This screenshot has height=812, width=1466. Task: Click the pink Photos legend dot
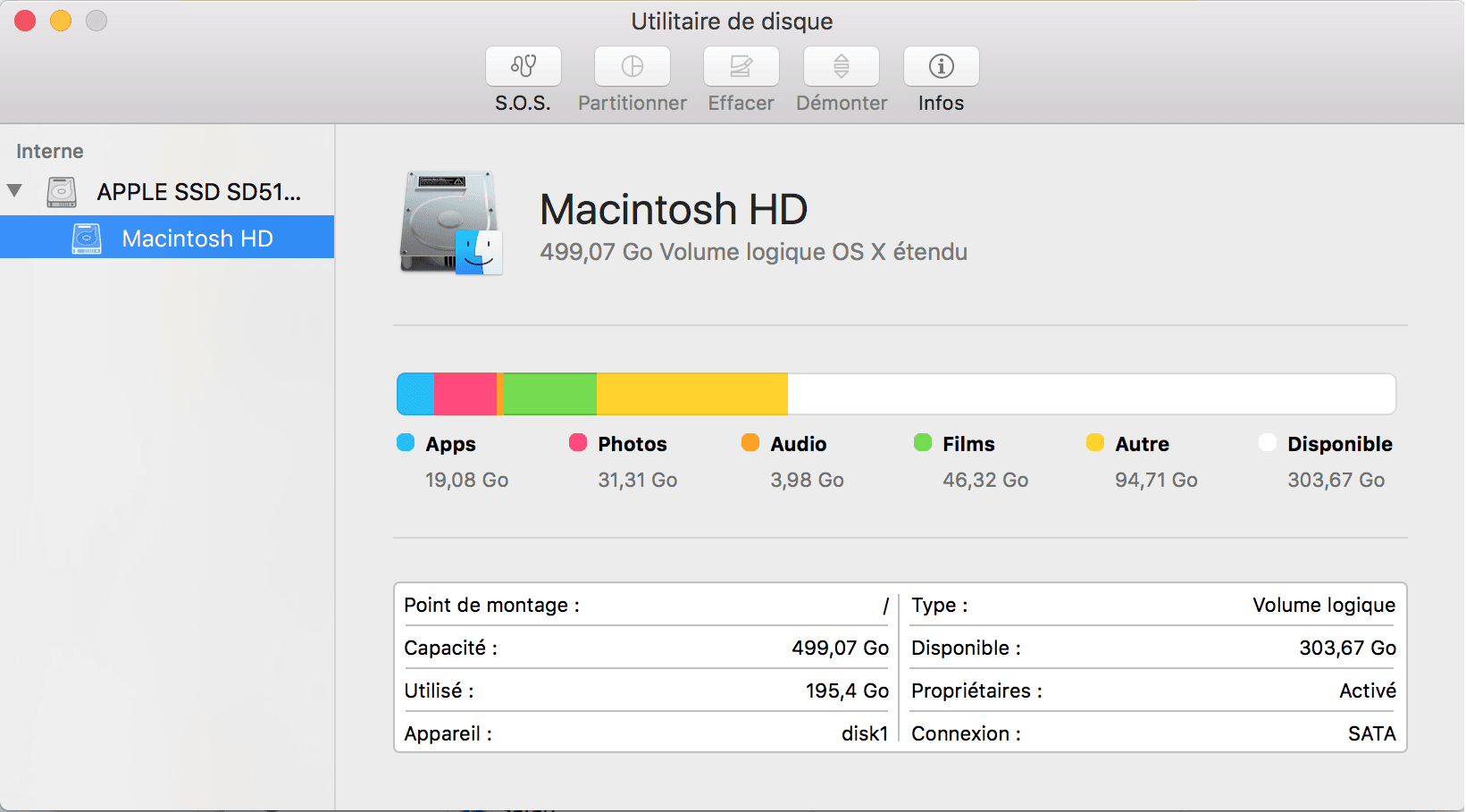click(x=578, y=442)
